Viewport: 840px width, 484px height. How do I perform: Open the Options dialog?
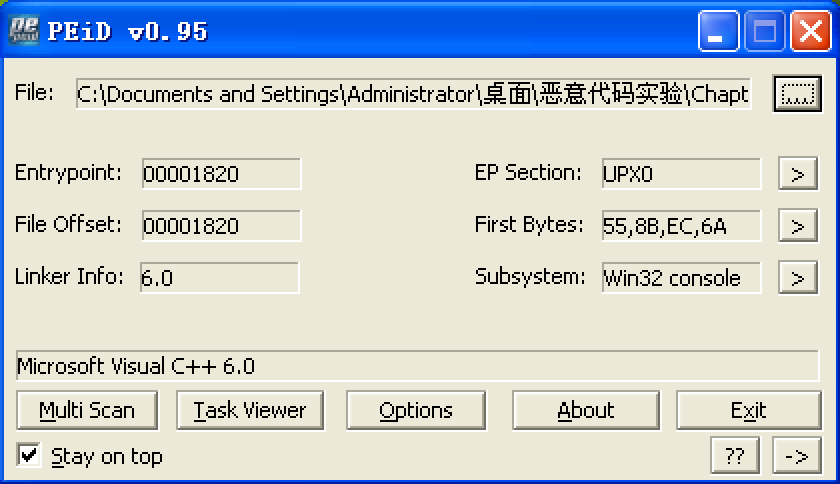click(x=416, y=411)
